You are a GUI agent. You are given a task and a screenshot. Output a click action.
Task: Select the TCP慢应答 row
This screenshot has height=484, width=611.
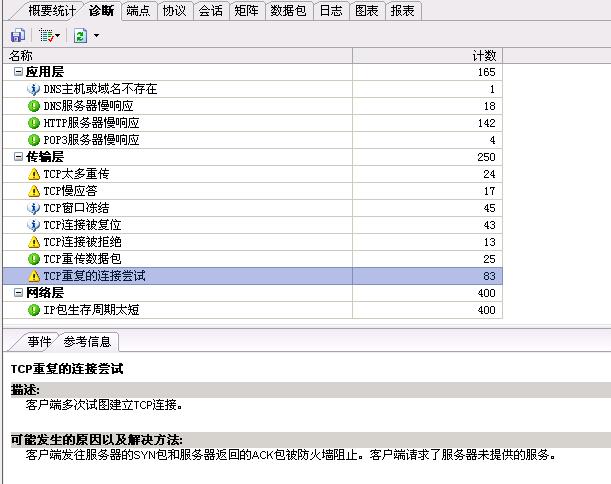pos(253,191)
